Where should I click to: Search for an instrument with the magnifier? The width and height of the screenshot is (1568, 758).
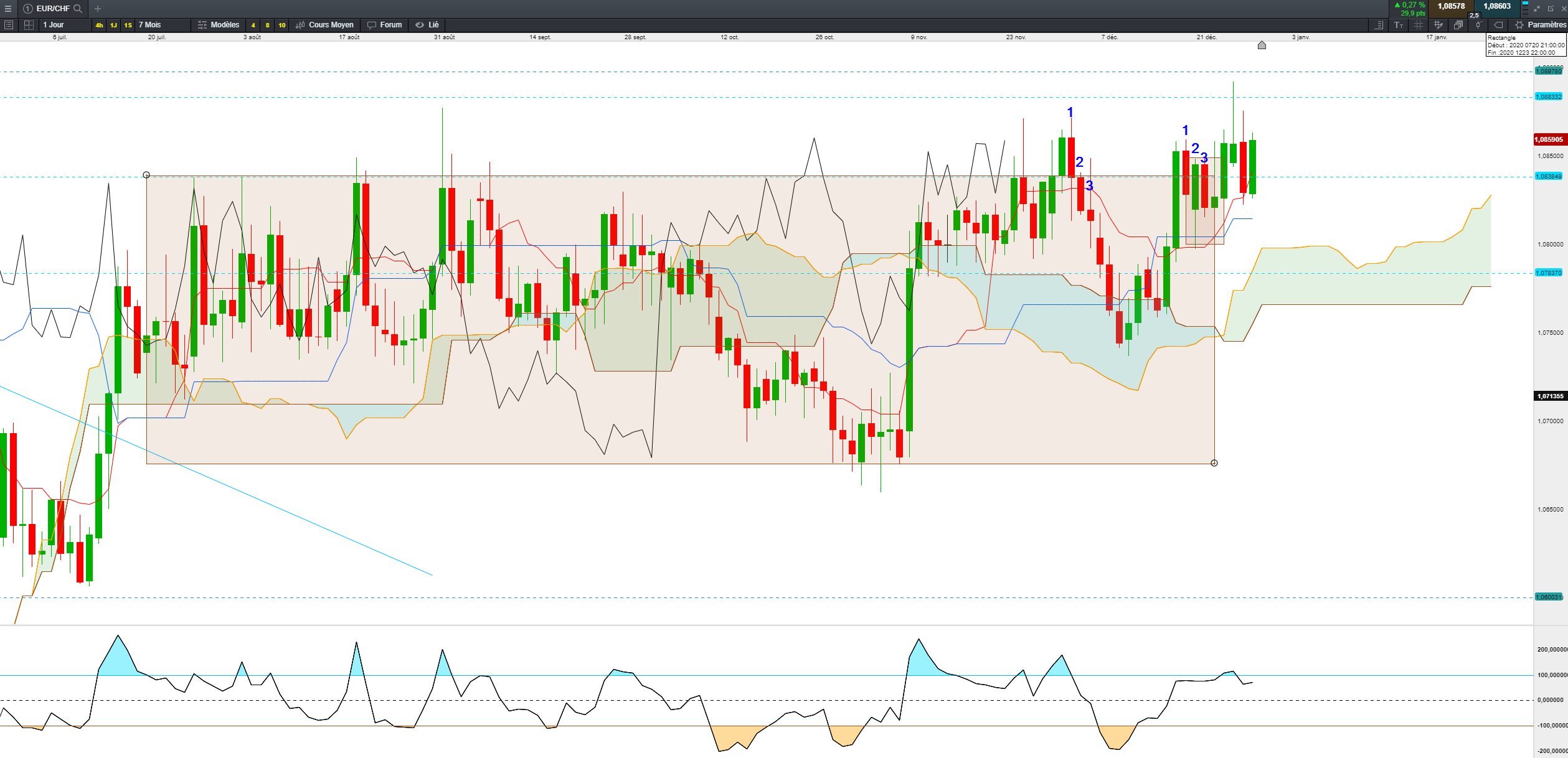pyautogui.click(x=78, y=9)
